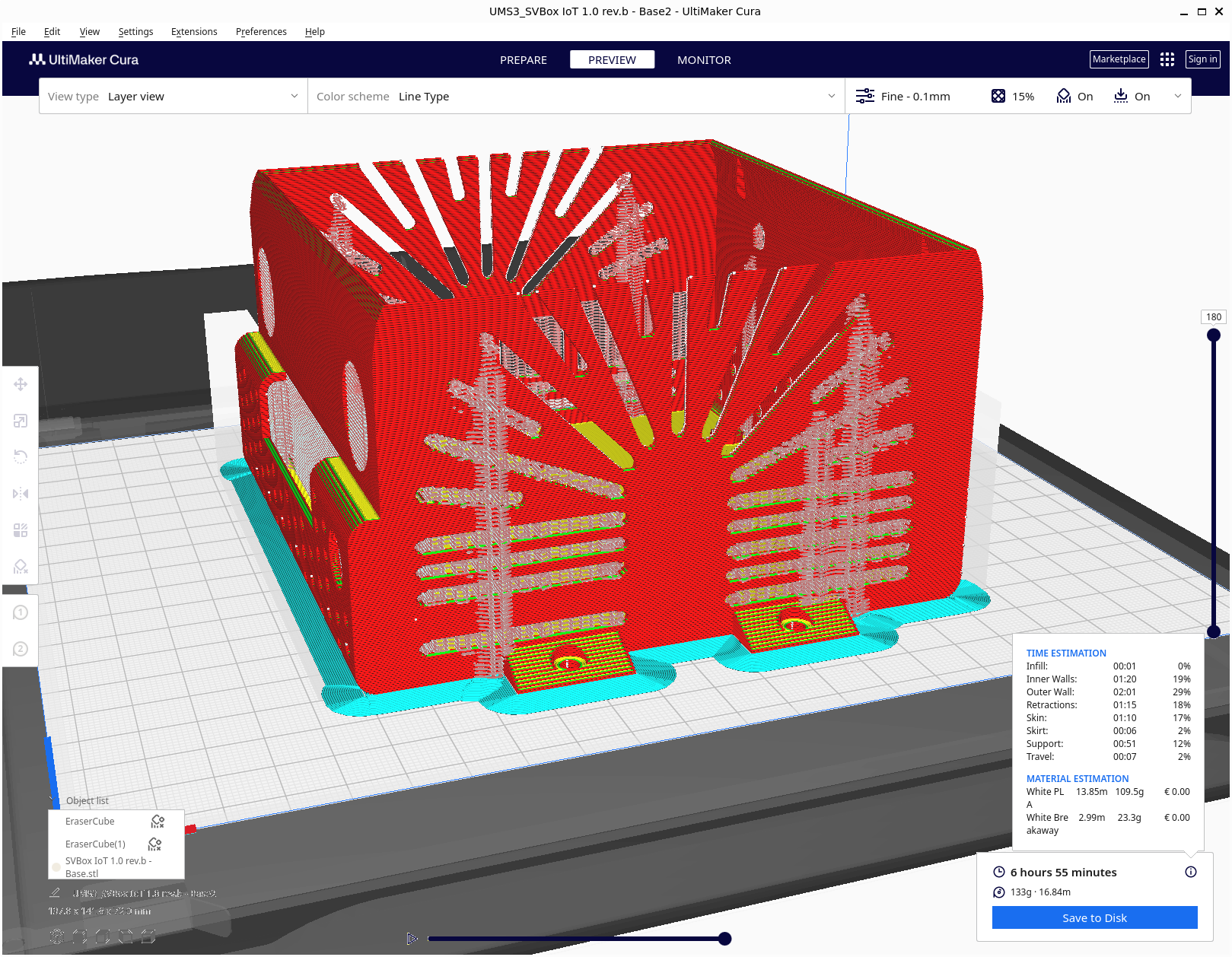Click the filament spool icon beside 133g

click(x=998, y=892)
